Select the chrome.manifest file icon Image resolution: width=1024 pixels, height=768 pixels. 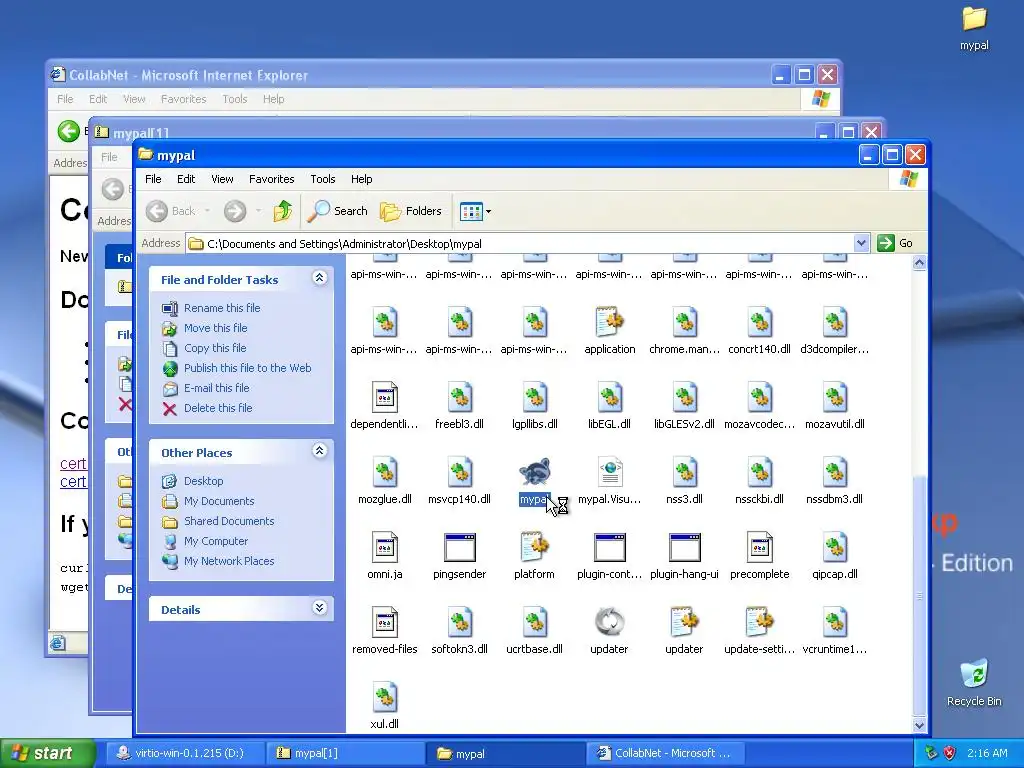coord(684,322)
